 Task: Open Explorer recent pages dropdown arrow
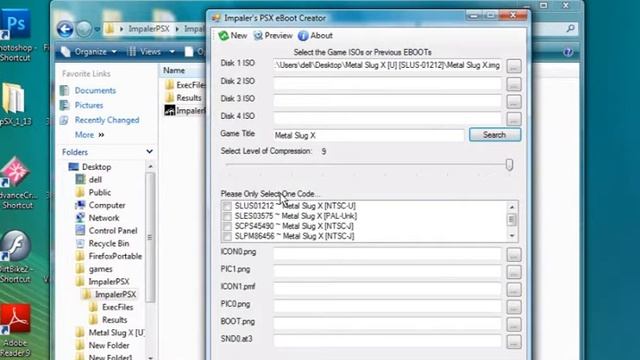pos(97,29)
